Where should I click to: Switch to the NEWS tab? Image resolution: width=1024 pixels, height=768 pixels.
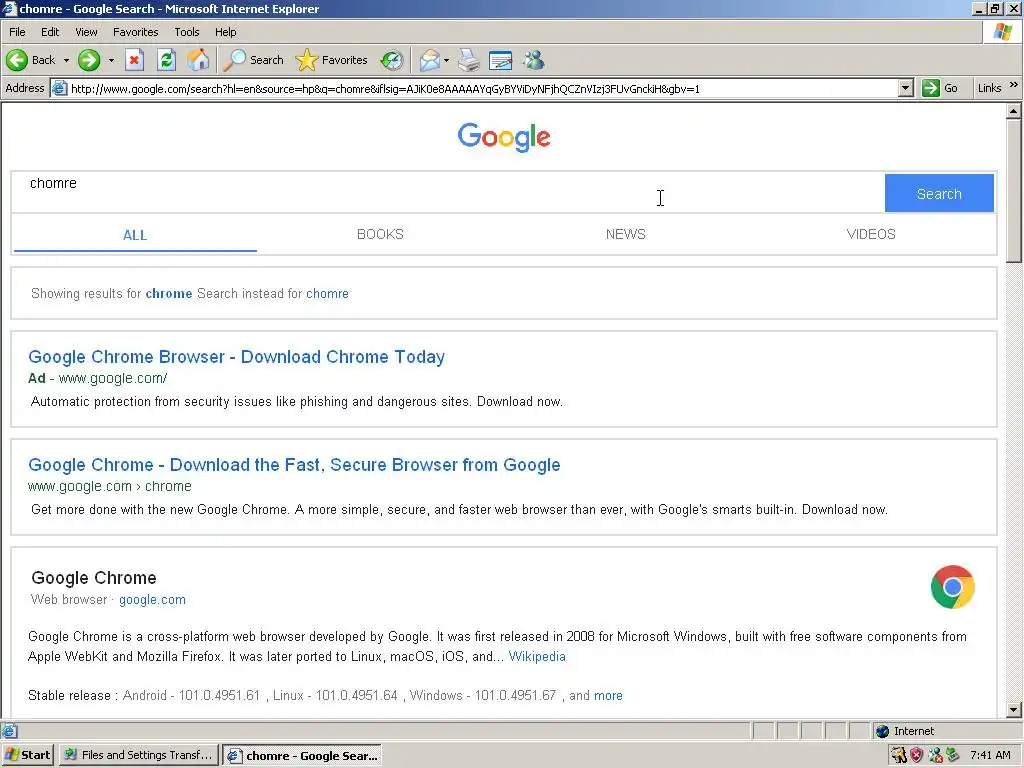626,234
